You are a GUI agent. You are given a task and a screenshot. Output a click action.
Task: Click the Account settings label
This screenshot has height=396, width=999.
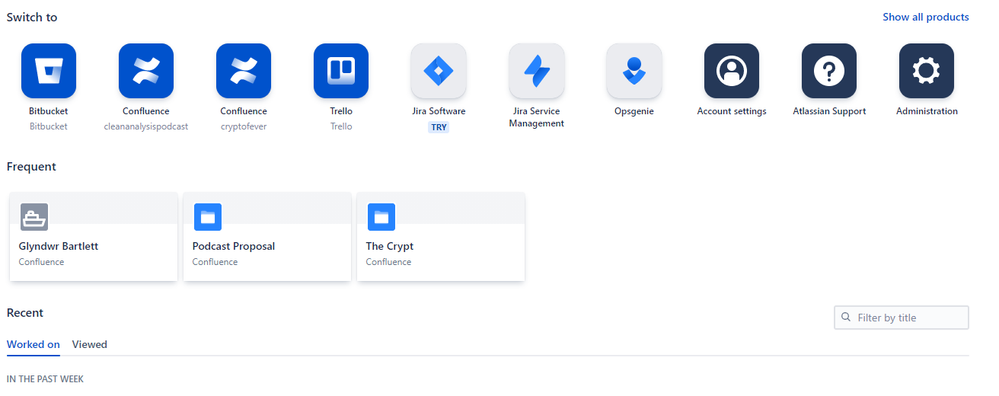[x=731, y=111]
